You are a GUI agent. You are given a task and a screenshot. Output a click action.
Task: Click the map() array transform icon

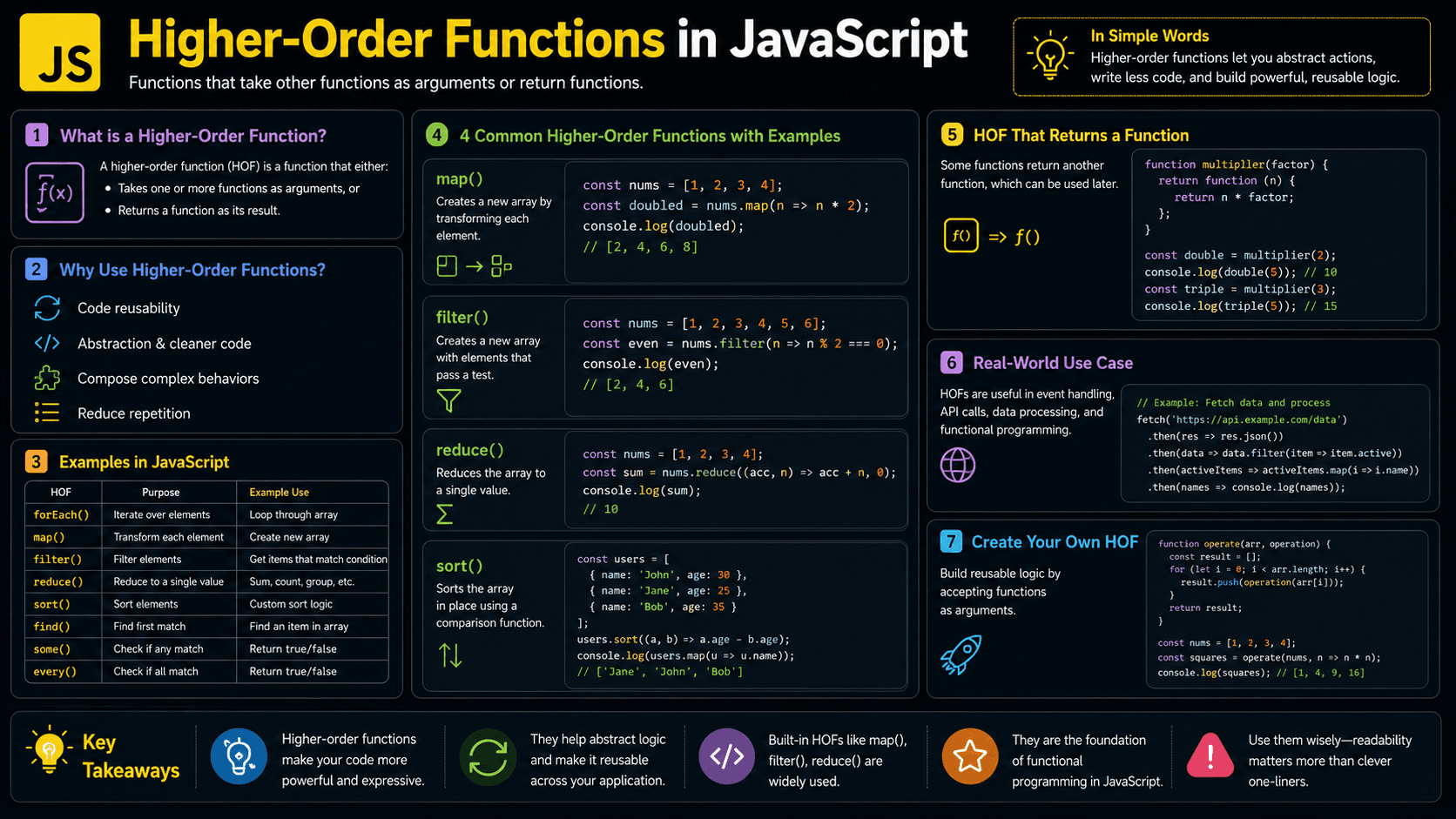click(474, 266)
